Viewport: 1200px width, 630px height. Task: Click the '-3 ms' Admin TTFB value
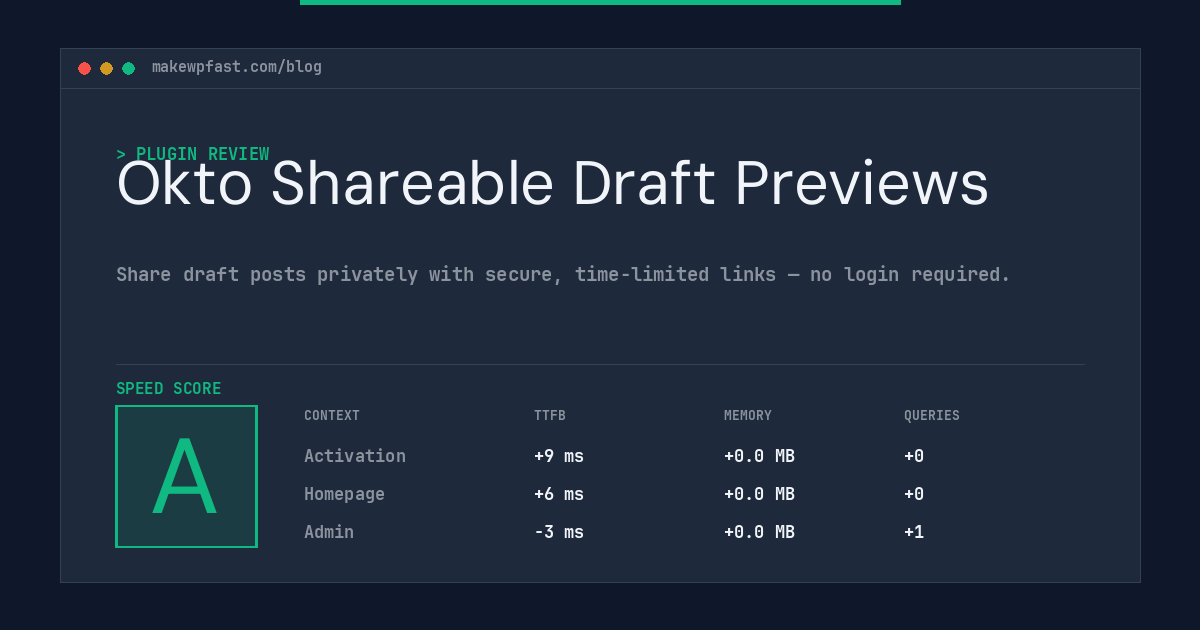[559, 532]
